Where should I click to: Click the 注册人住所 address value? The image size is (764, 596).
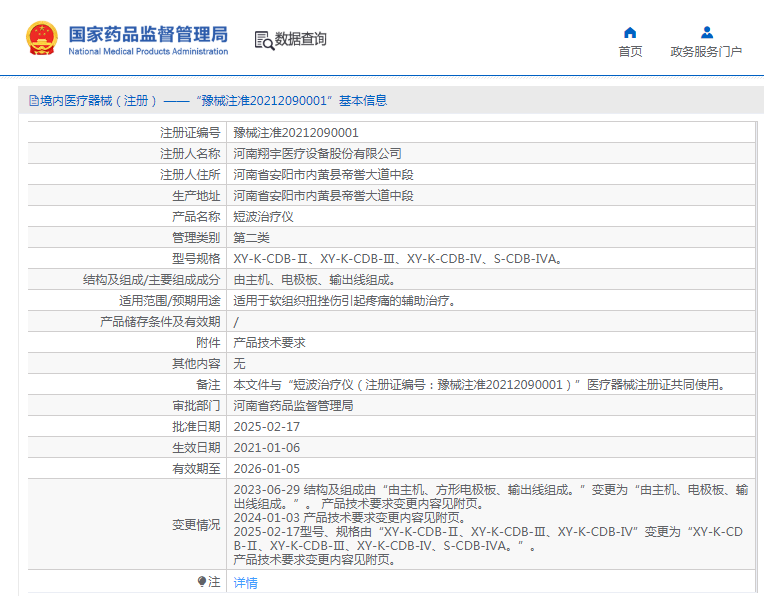coord(323,174)
